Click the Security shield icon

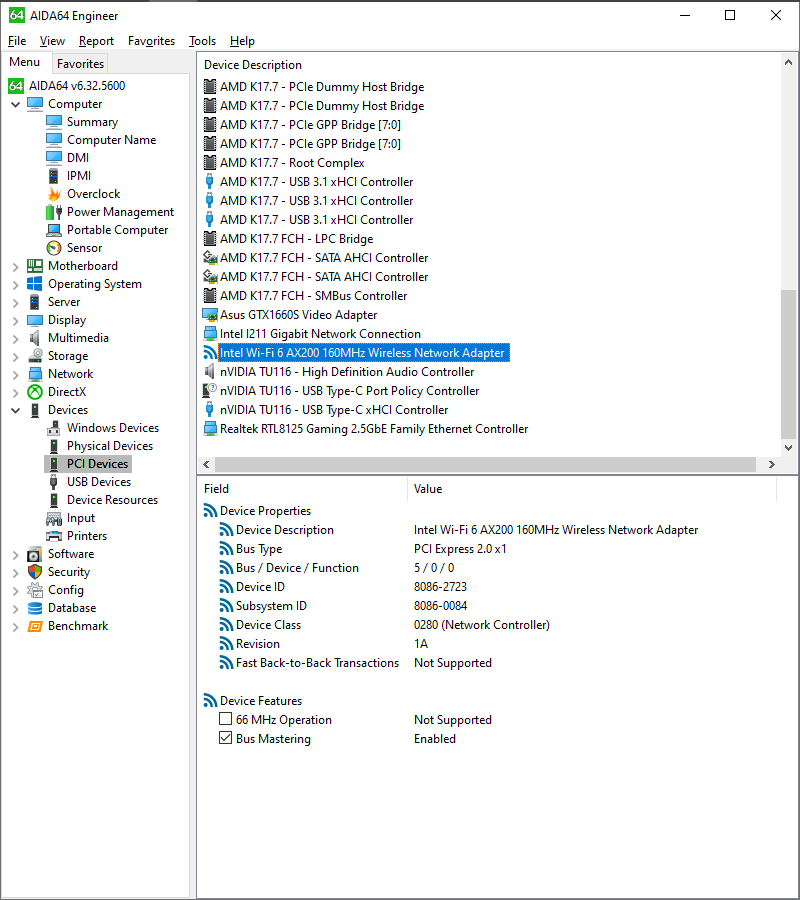[35, 572]
